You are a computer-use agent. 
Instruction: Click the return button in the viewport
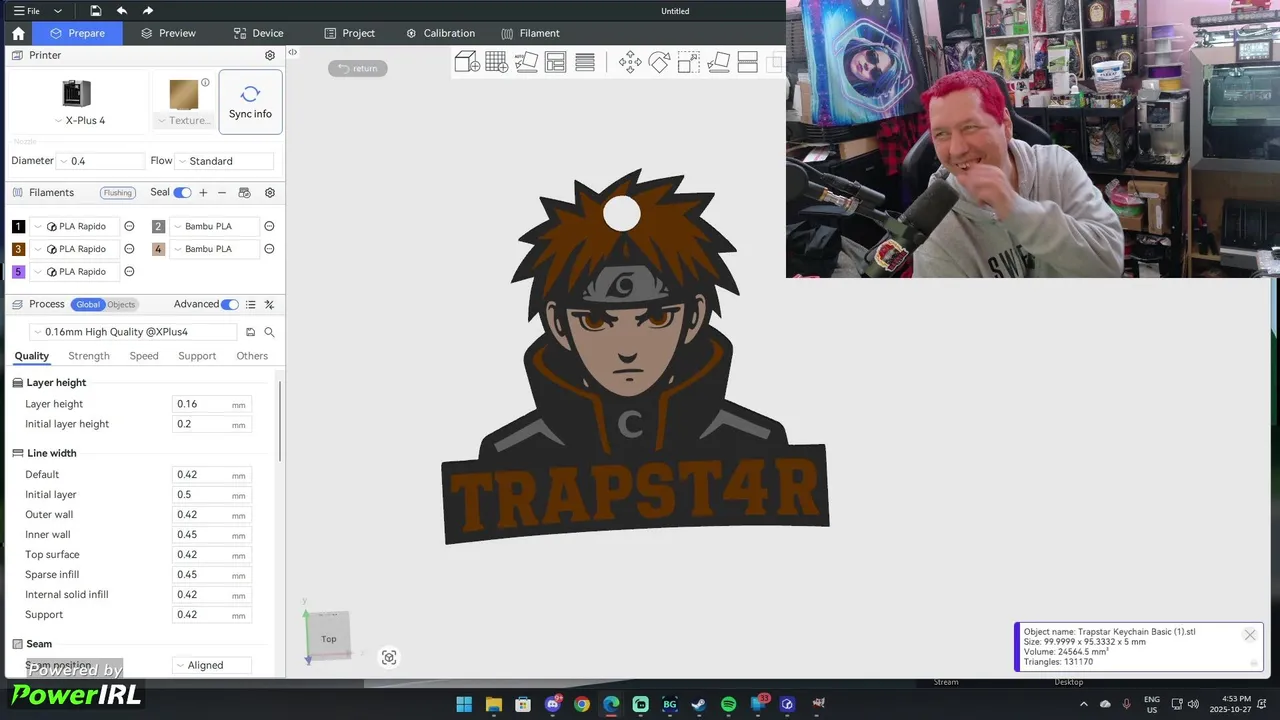[x=358, y=68]
